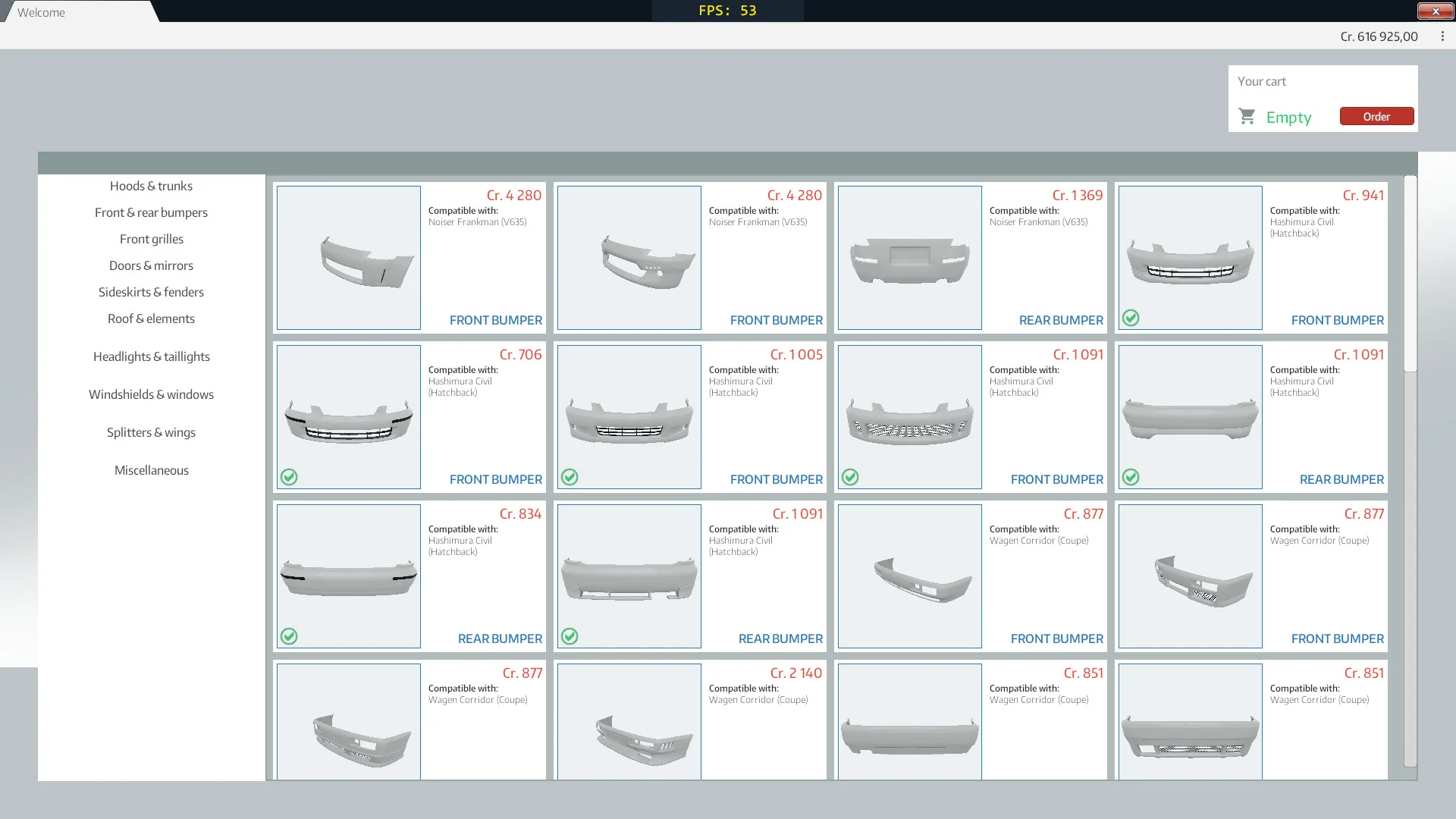
Task: Select the Front & rear bumpers category
Action: click(x=151, y=212)
